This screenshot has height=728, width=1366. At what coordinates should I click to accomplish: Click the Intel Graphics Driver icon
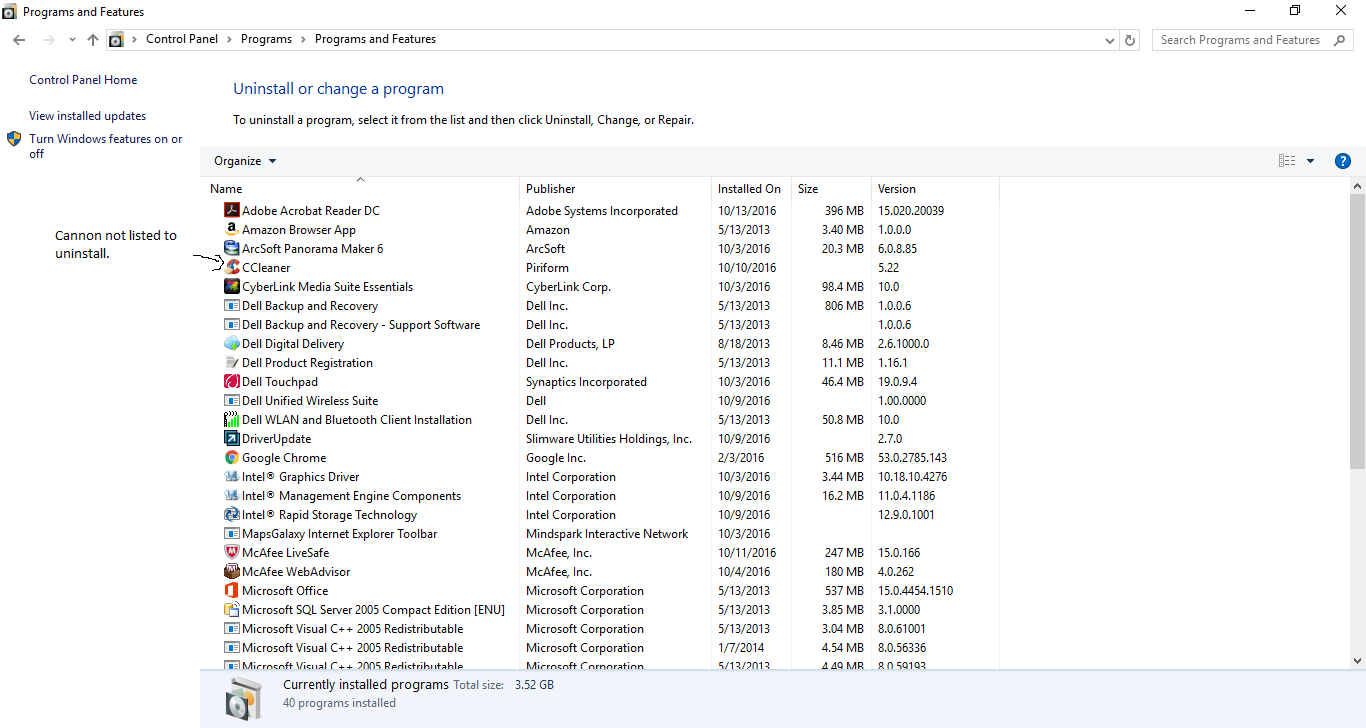point(232,477)
